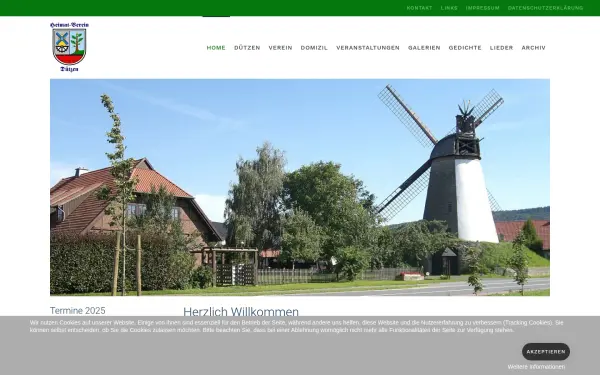The height and width of the screenshot is (375, 600).
Task: Open the Verein menu item
Action: [x=280, y=48]
